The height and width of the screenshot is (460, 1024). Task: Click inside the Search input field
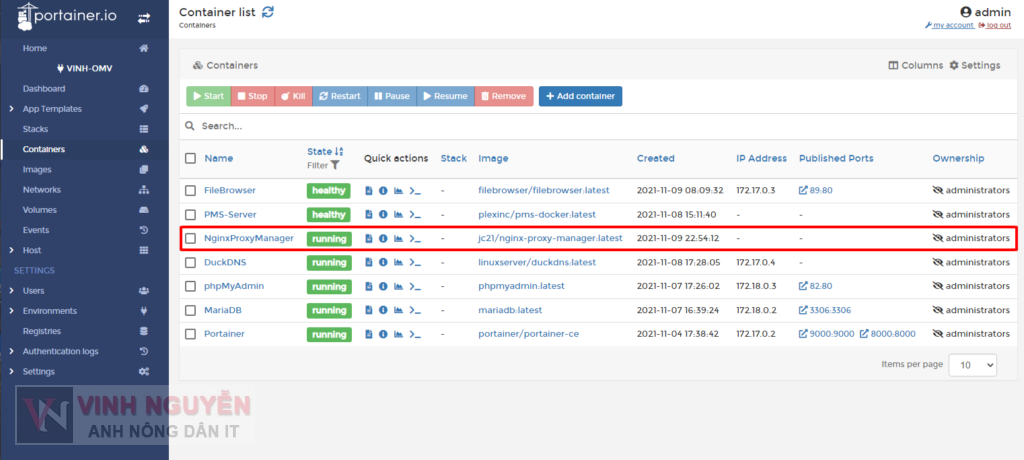(x=598, y=125)
